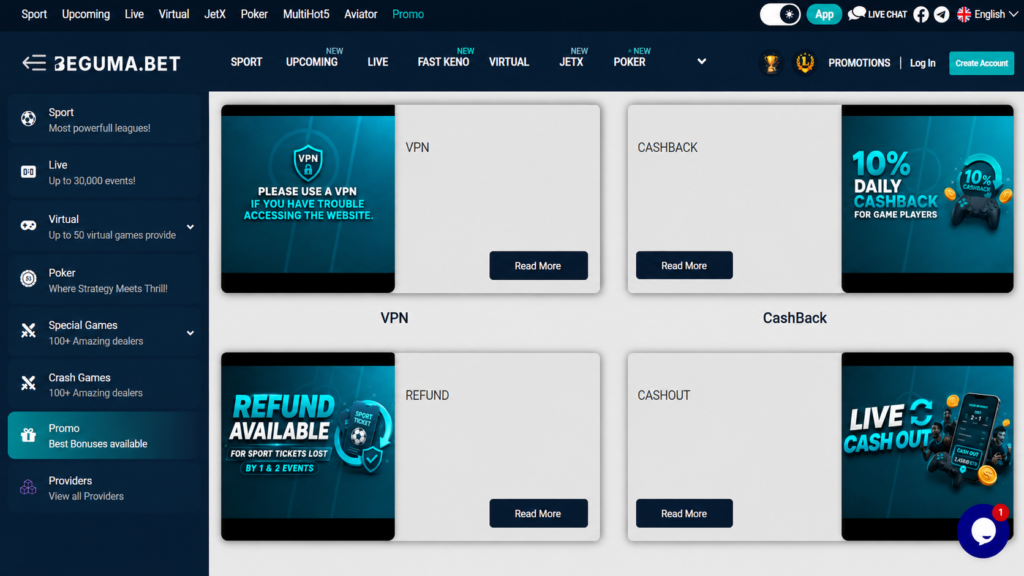The height and width of the screenshot is (576, 1024).
Task: Open Promo sidebar gift icon
Action: point(28,435)
